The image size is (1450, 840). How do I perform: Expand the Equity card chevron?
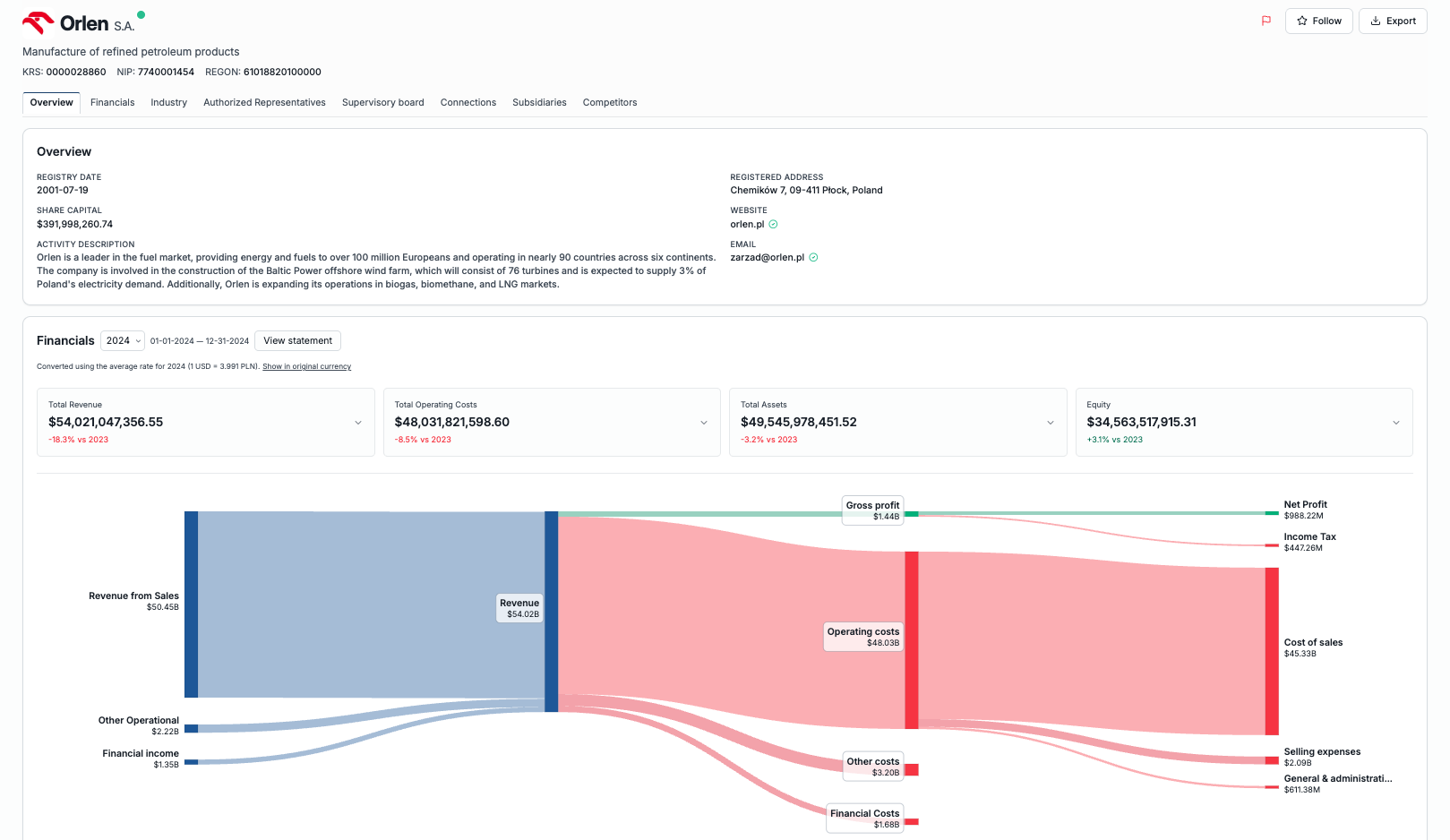(1396, 423)
